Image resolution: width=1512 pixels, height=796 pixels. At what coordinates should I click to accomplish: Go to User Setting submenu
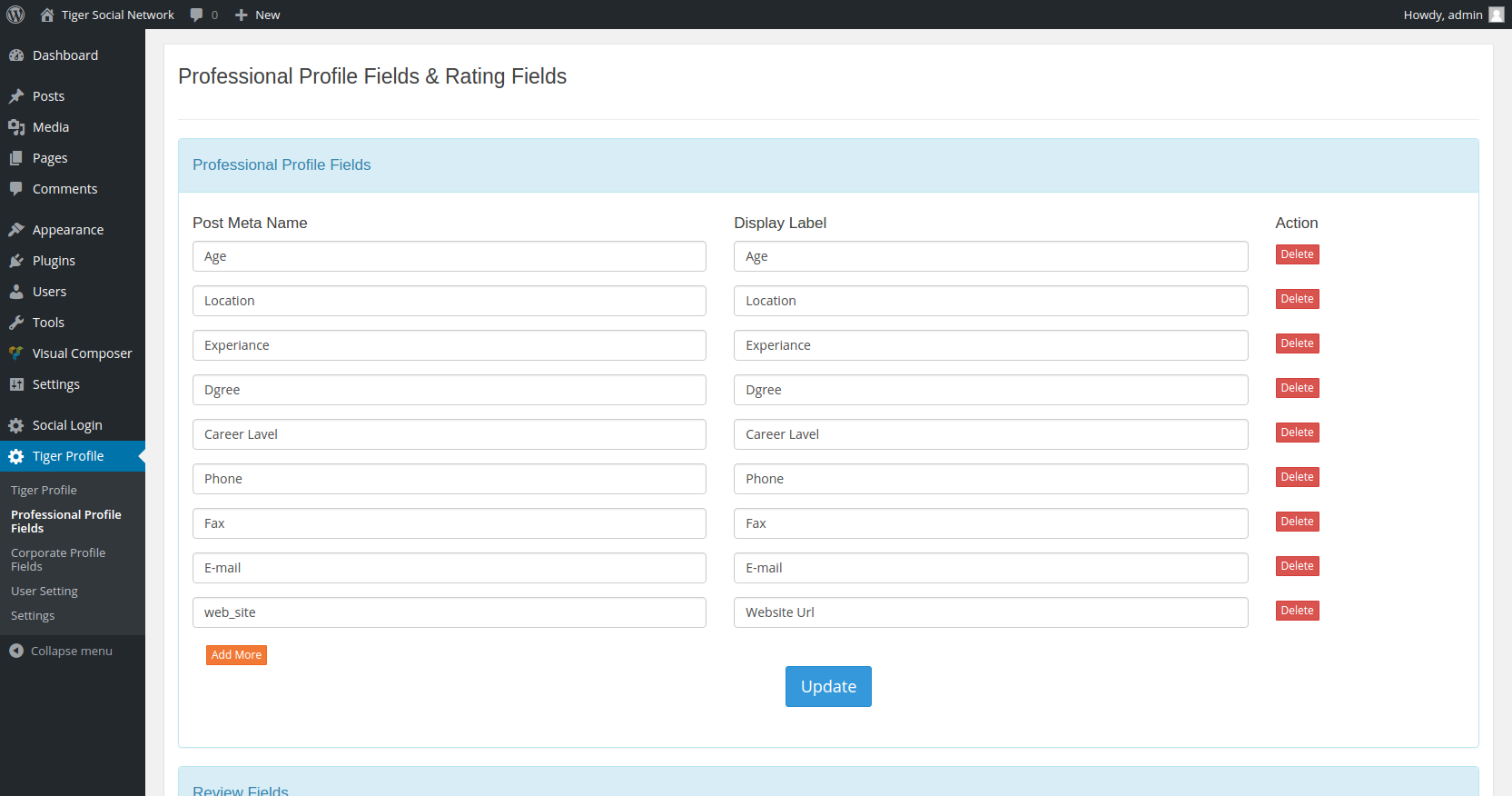pyautogui.click(x=44, y=591)
